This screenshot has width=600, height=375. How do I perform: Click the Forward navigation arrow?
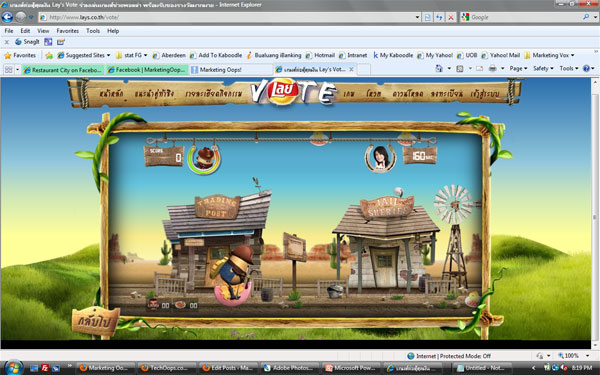21,17
